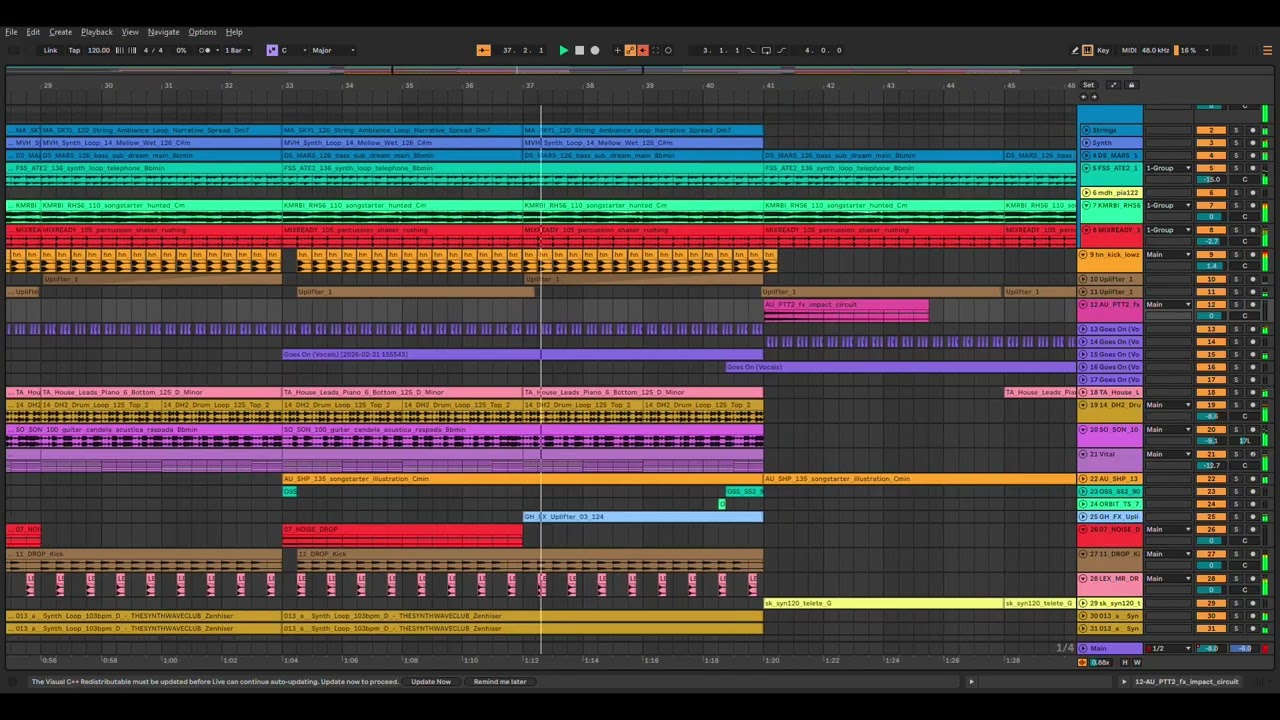The width and height of the screenshot is (1280, 720).
Task: Click Remind me later
Action: pos(500,682)
